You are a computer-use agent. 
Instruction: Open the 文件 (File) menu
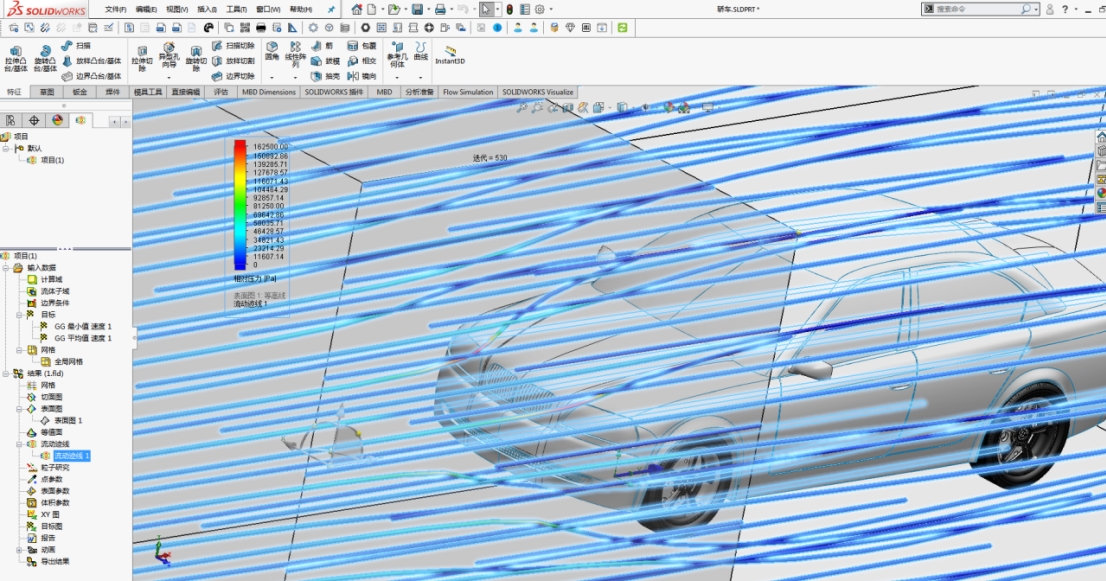[x=115, y=9]
